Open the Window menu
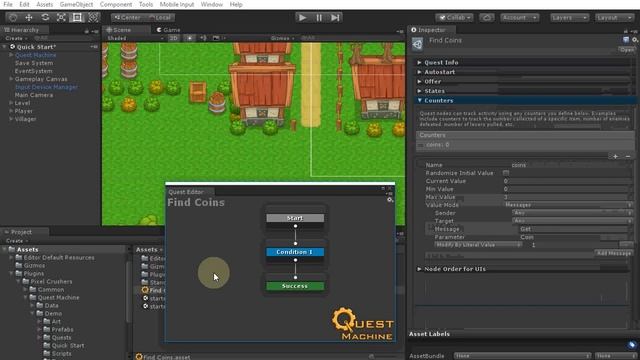The width and height of the screenshot is (640, 360). [x=211, y=4]
